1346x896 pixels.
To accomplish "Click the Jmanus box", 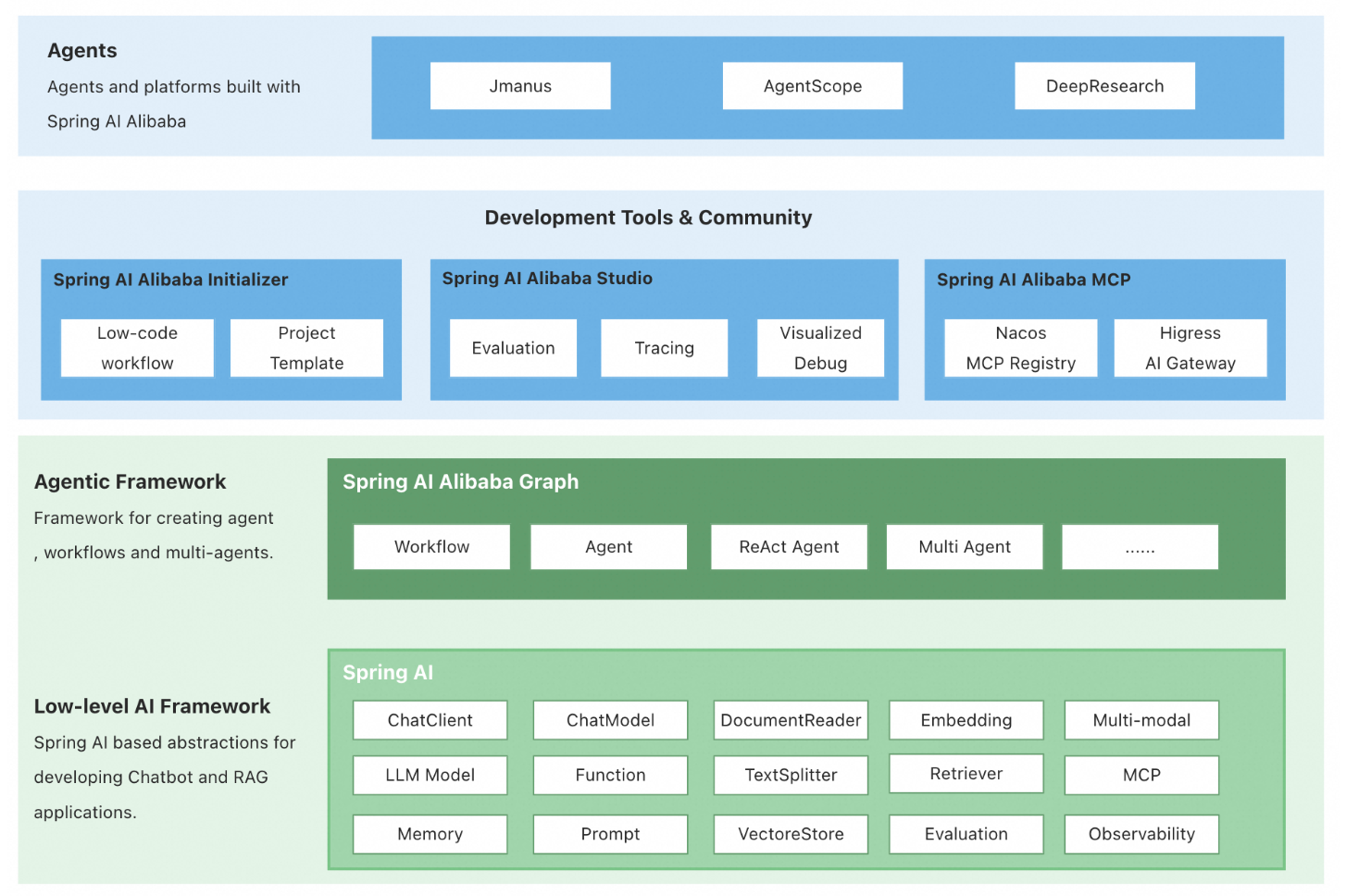I will point(520,86).
